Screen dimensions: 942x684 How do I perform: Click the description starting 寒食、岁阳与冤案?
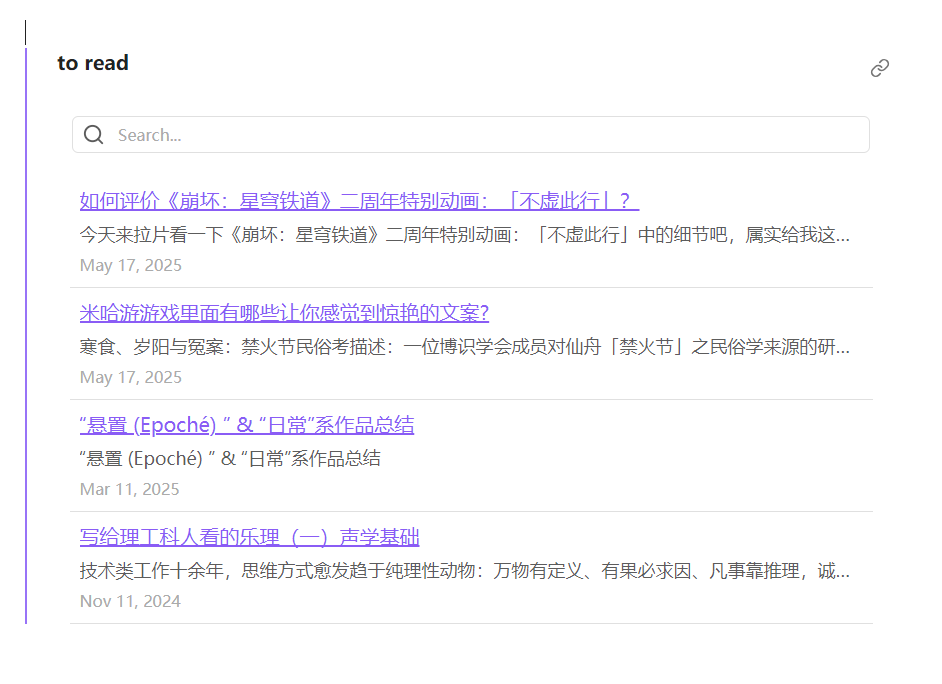coord(464,347)
